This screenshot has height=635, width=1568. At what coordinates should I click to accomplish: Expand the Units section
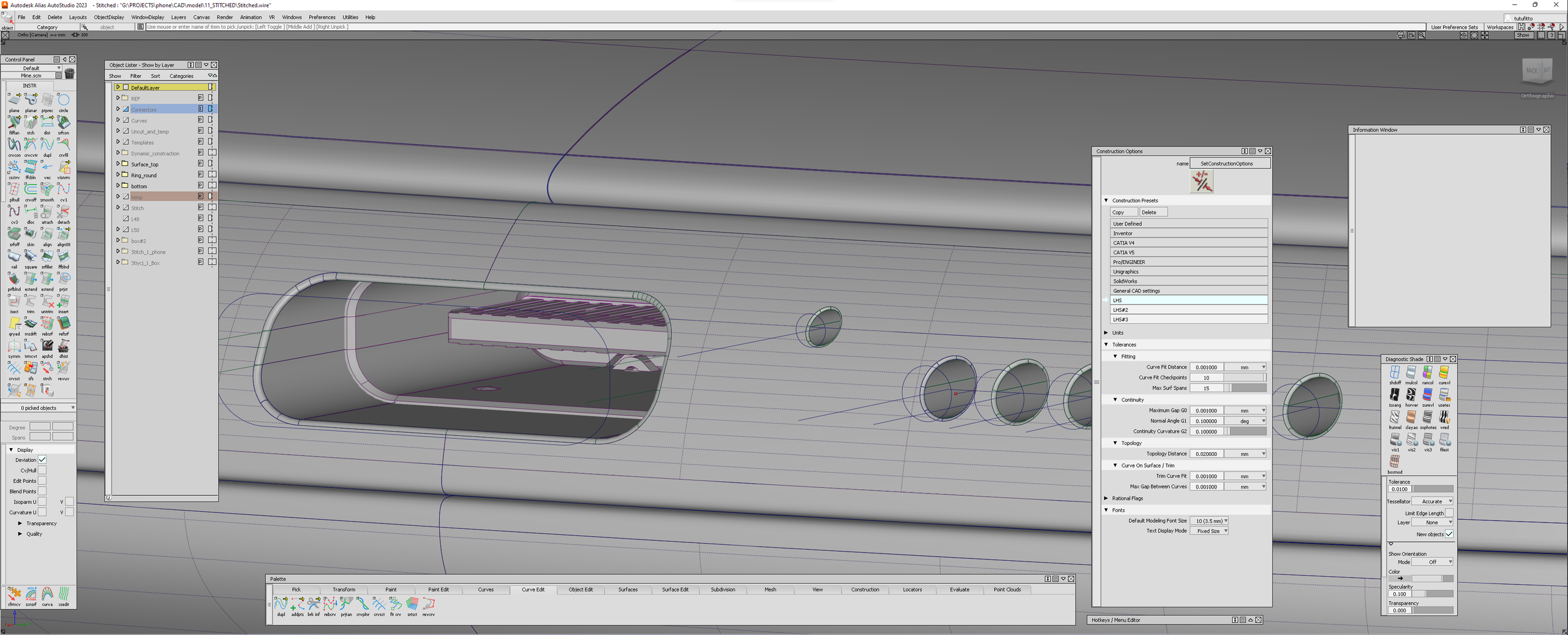pos(1106,333)
